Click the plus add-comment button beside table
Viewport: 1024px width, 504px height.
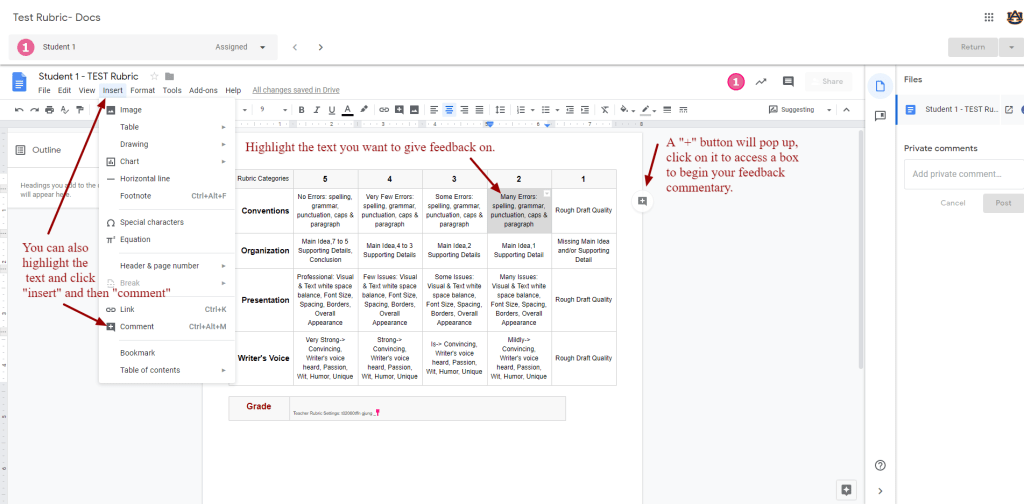[x=642, y=201]
